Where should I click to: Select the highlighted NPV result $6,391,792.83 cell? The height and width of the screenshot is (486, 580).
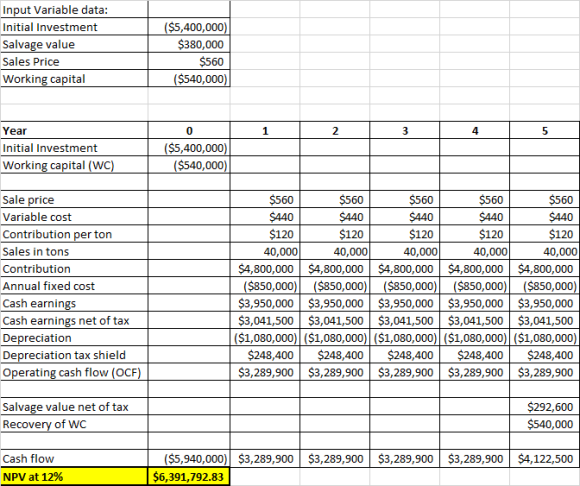(x=189, y=477)
